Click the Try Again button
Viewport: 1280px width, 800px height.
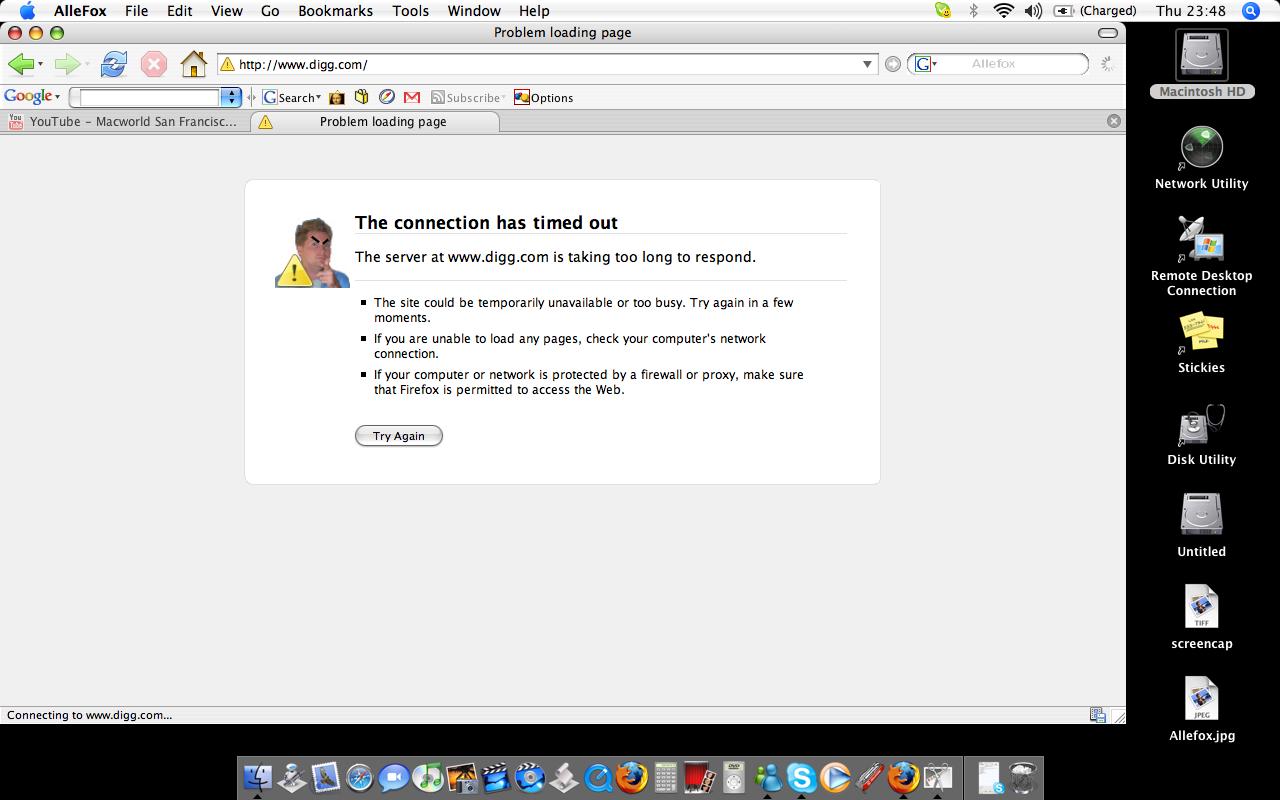coord(399,436)
